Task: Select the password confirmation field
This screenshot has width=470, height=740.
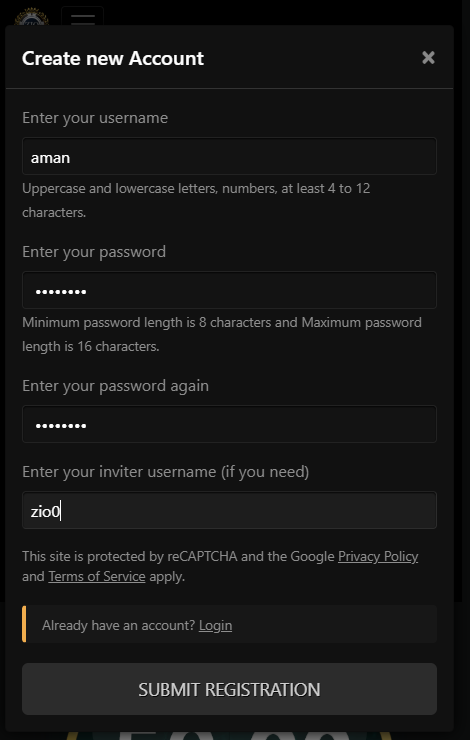Action: [229, 424]
